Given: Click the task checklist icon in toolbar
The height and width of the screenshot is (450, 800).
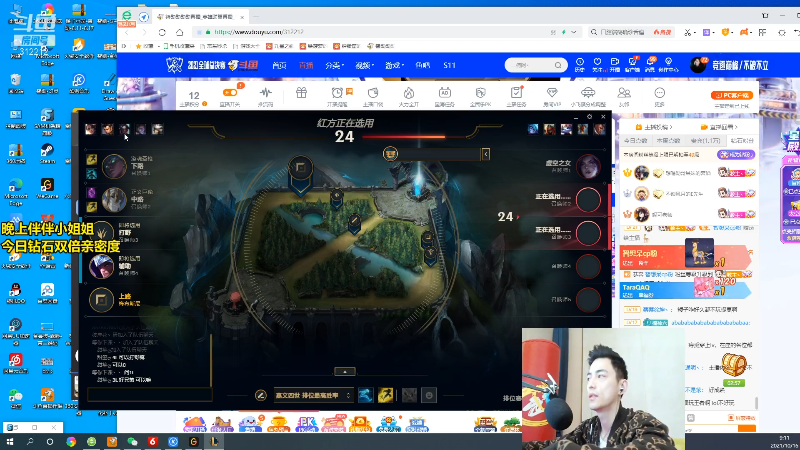Looking at the screenshot, I should coord(516,93).
